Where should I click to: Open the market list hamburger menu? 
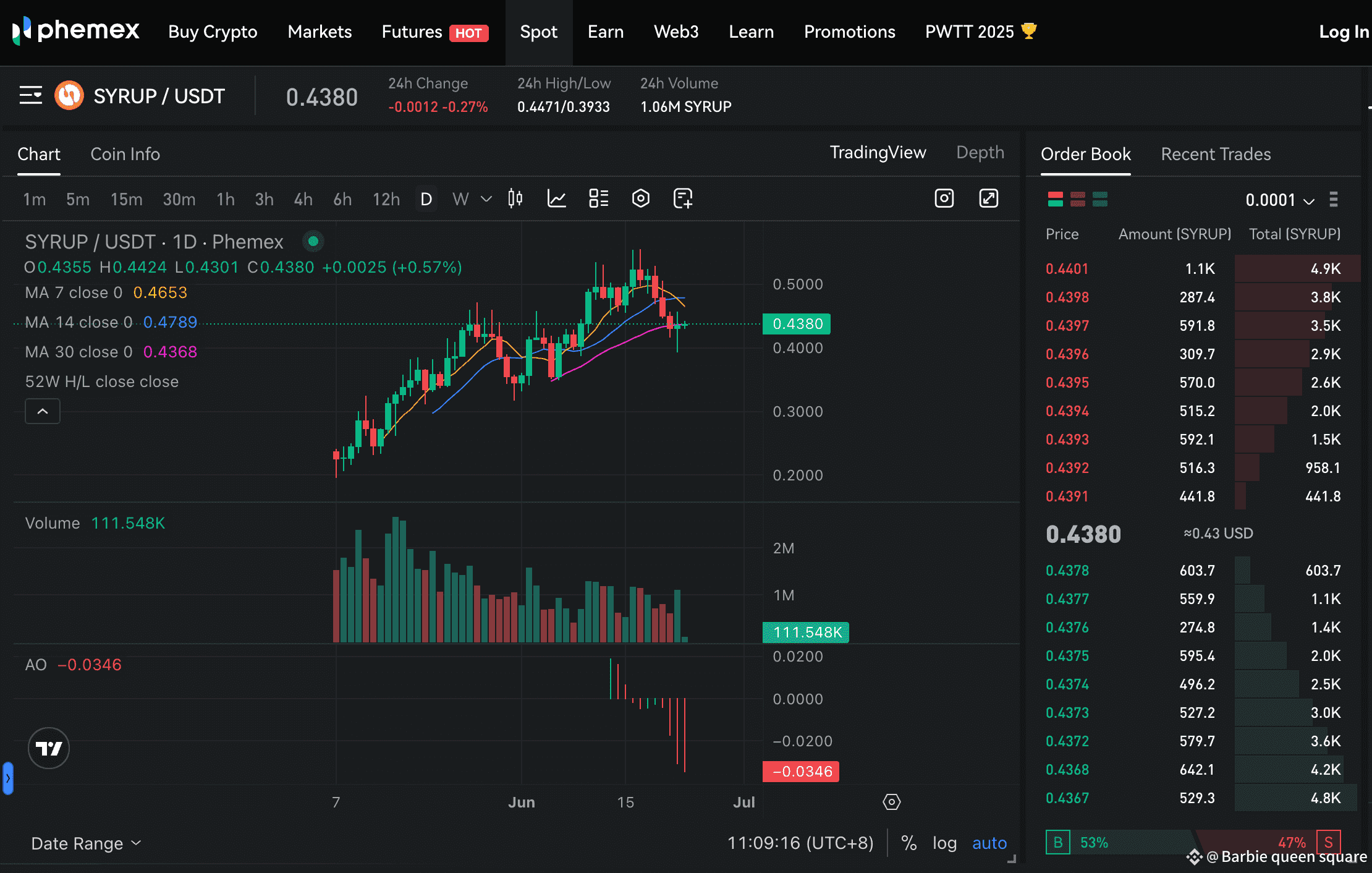click(30, 95)
